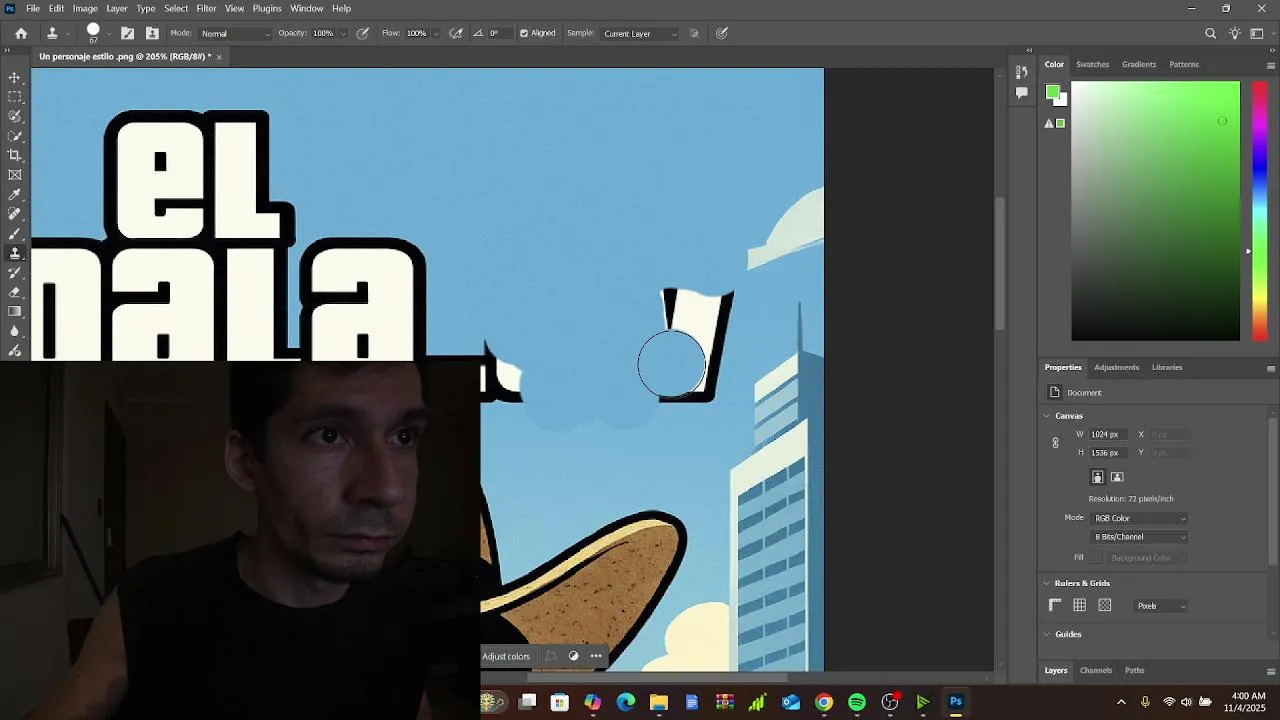
Task: Switch to the Swatches tab
Action: pos(1092,64)
